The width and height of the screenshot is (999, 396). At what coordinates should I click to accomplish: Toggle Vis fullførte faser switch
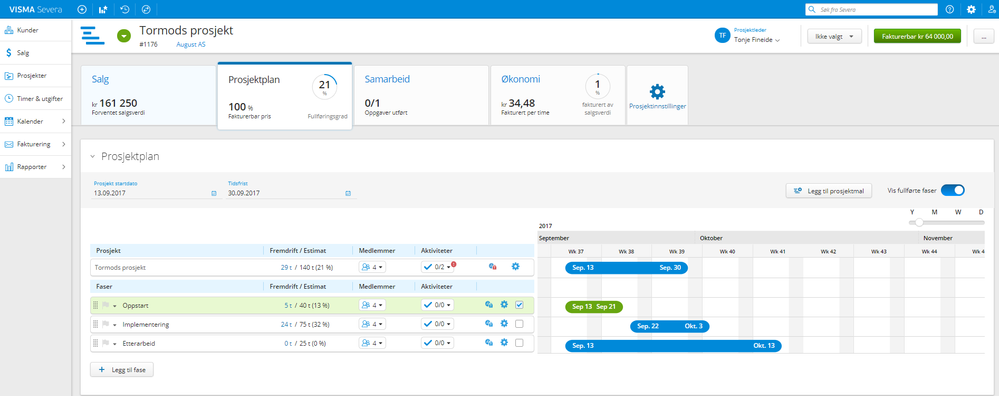952,190
